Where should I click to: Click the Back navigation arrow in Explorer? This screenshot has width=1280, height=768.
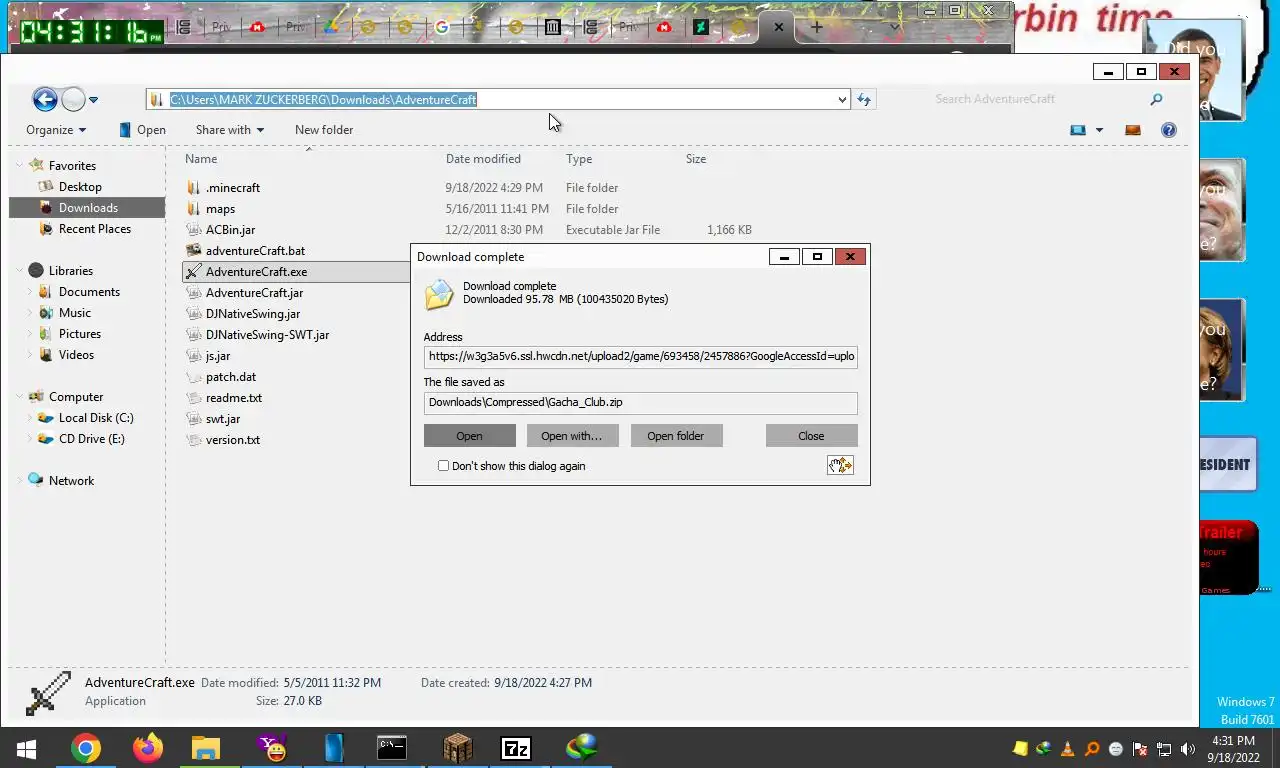pyautogui.click(x=44, y=99)
